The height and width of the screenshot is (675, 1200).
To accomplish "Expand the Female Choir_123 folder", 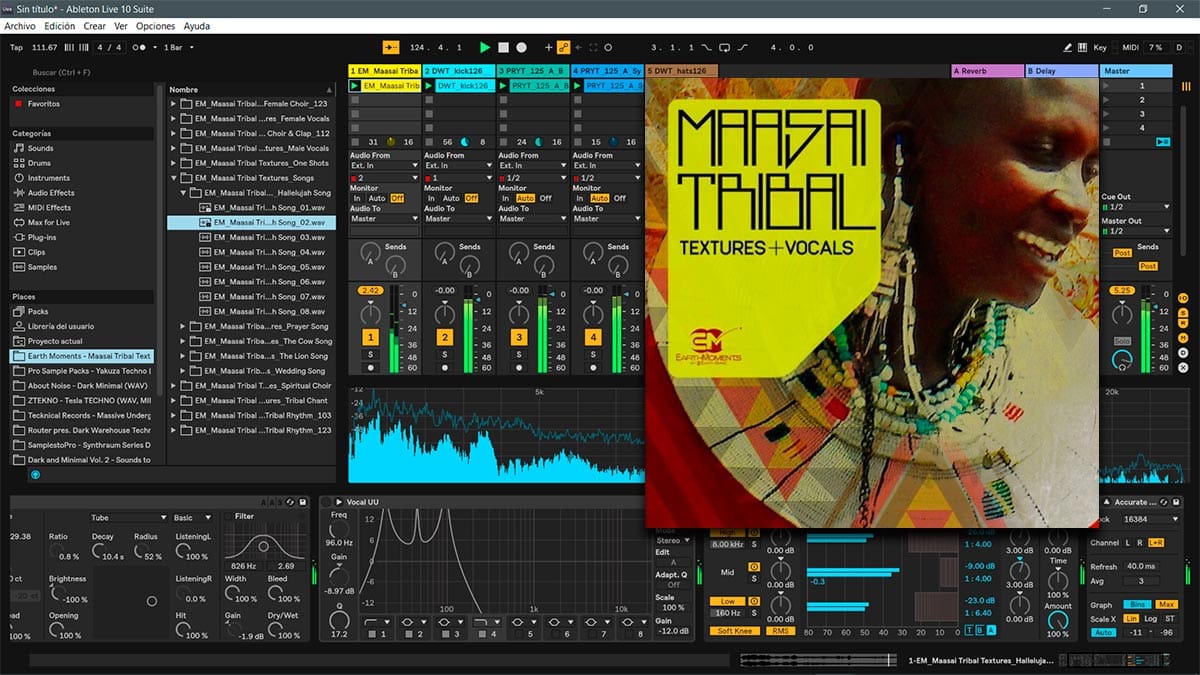I will pyautogui.click(x=173, y=104).
